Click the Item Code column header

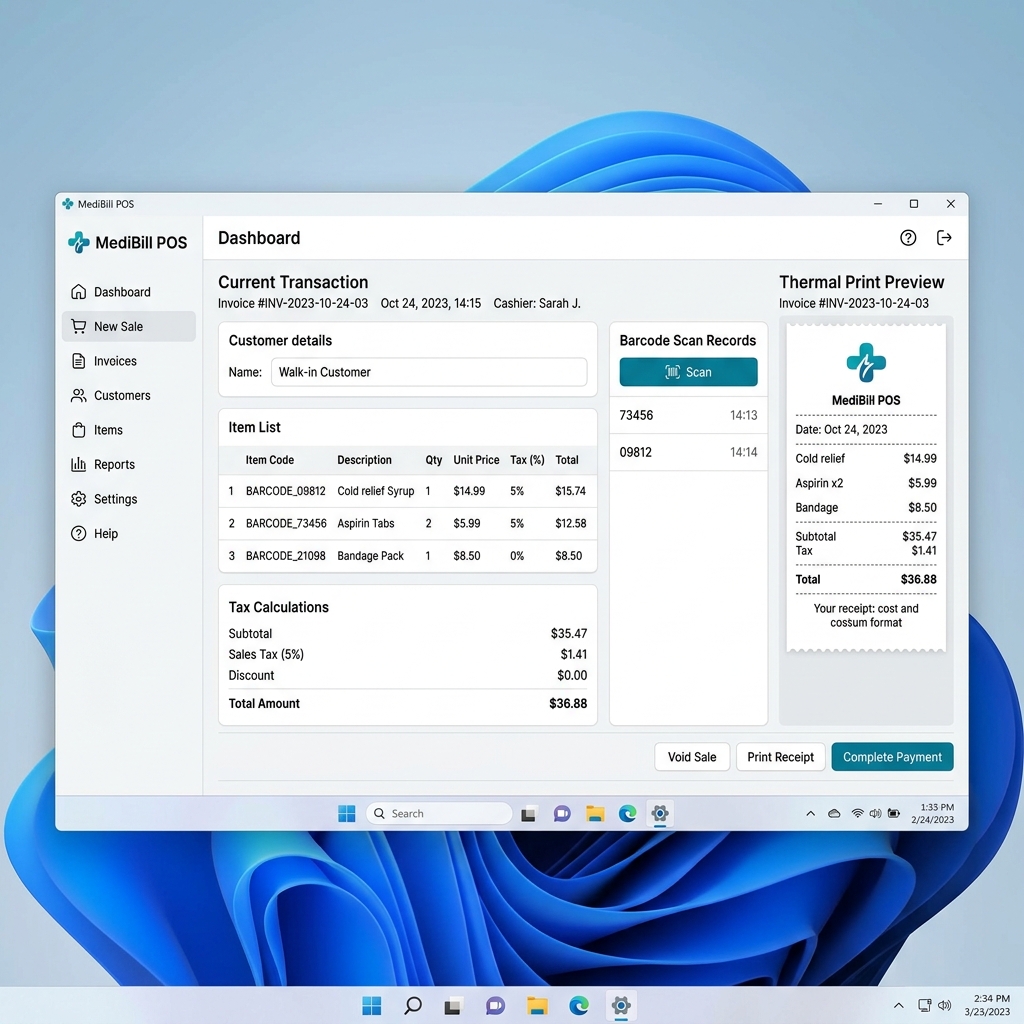[270, 460]
